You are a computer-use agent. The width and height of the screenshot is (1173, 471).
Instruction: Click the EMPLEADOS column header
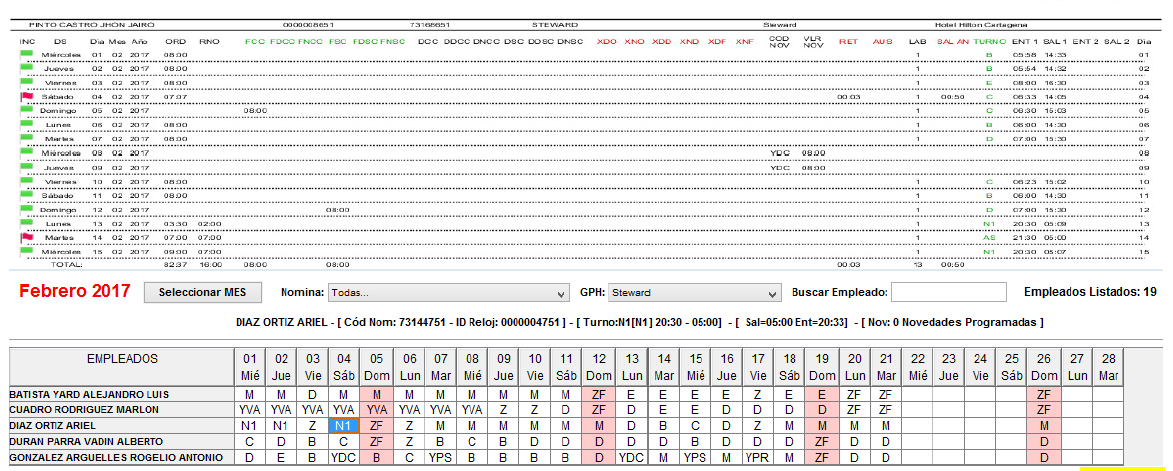121,358
